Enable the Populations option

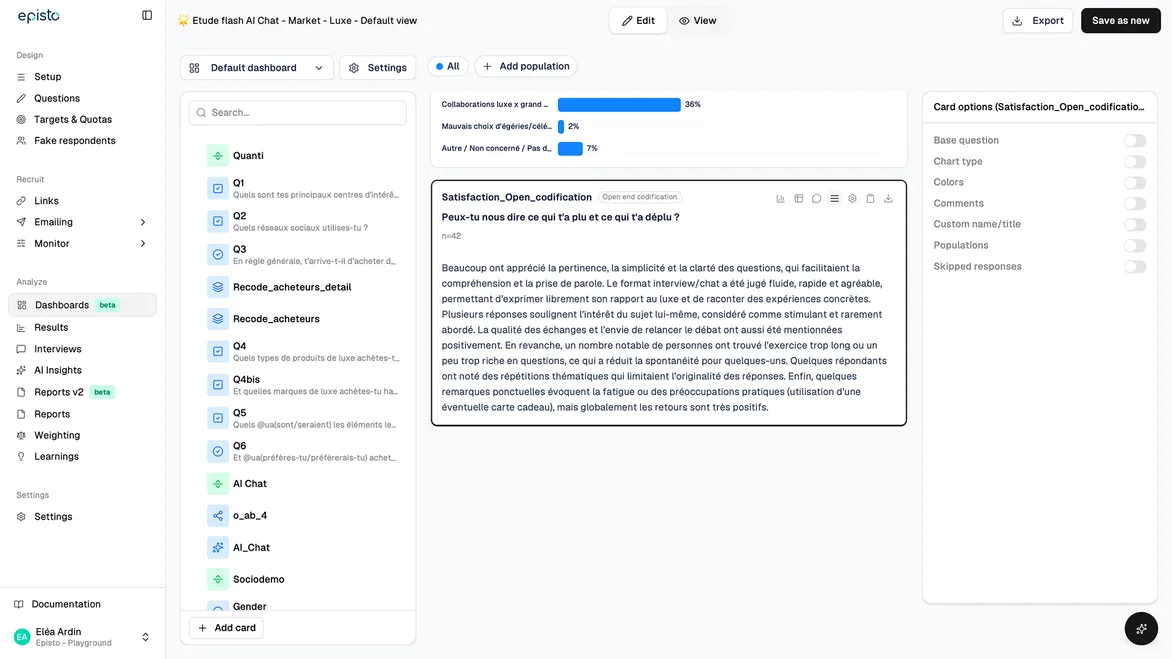point(1135,245)
